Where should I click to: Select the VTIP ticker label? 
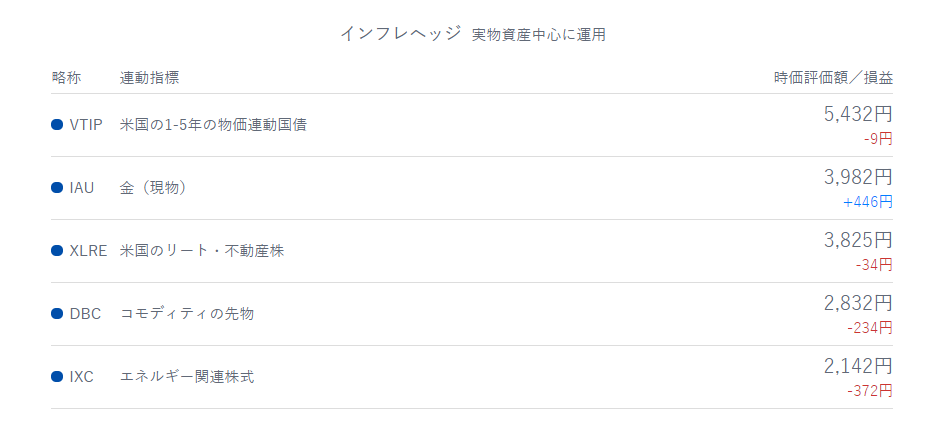tap(86, 125)
